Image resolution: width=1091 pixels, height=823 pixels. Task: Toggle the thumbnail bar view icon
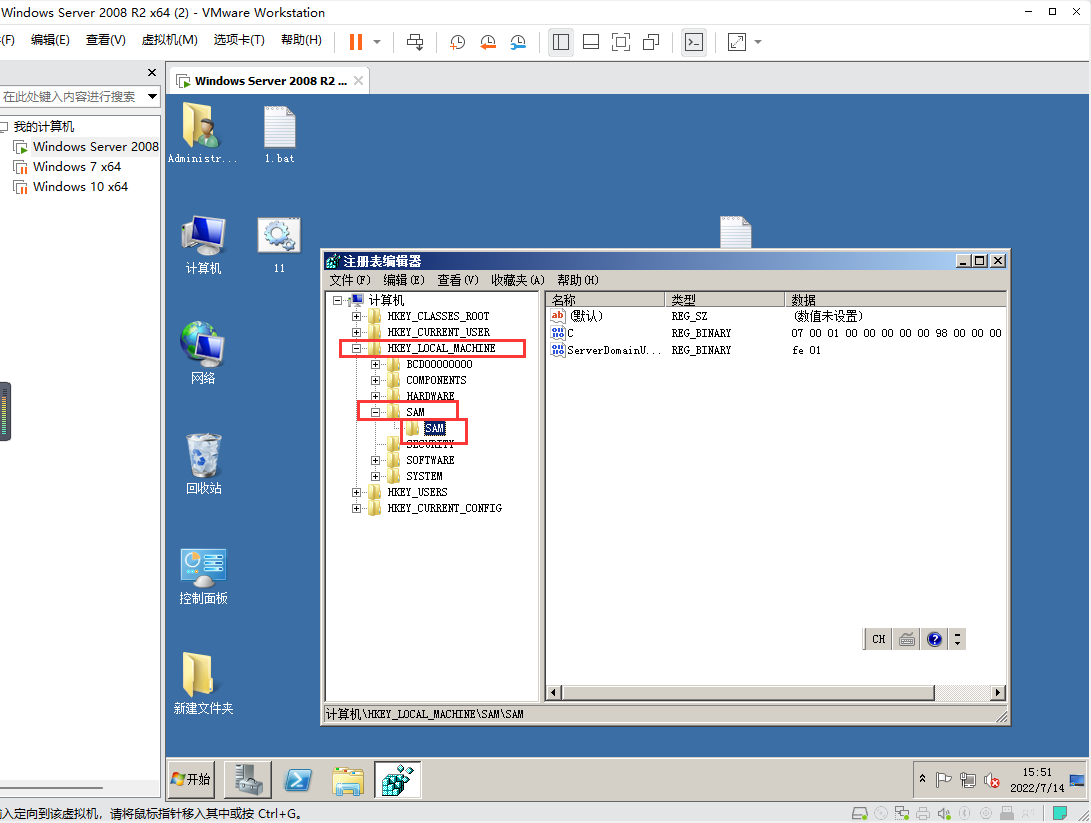pyautogui.click(x=591, y=42)
